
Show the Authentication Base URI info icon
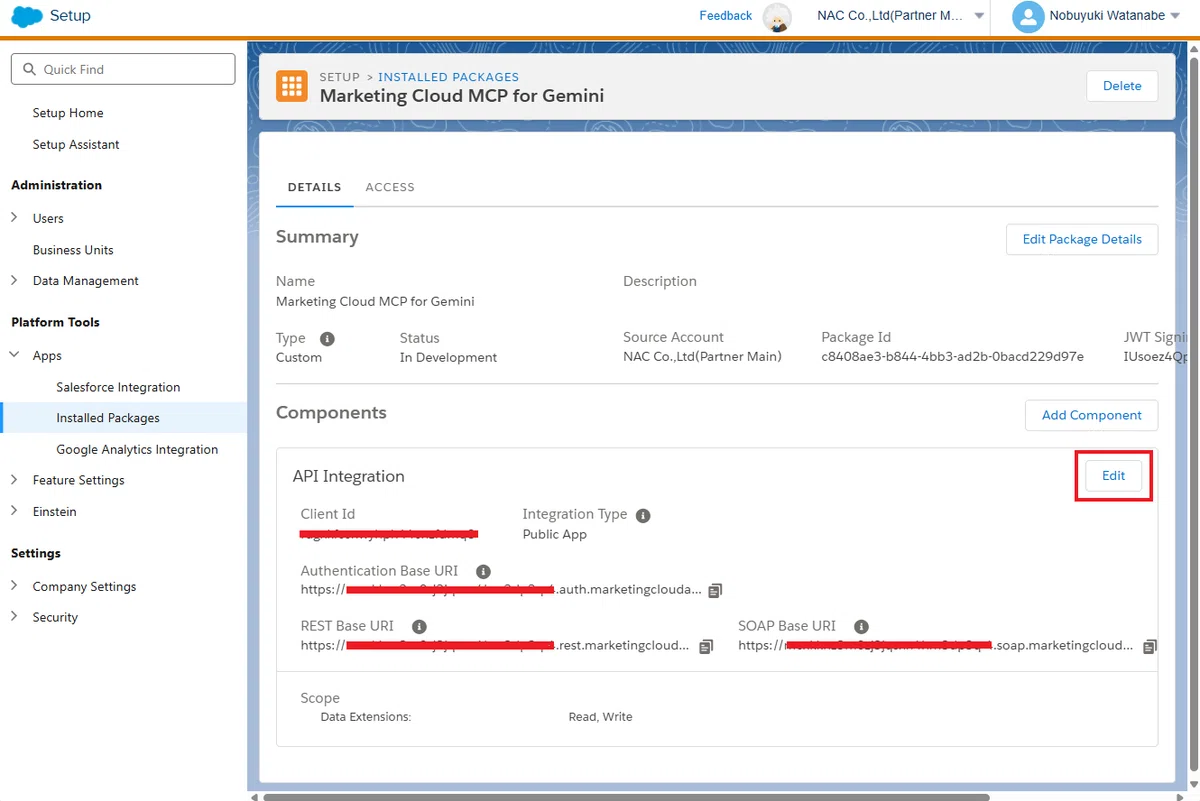pyautogui.click(x=483, y=572)
